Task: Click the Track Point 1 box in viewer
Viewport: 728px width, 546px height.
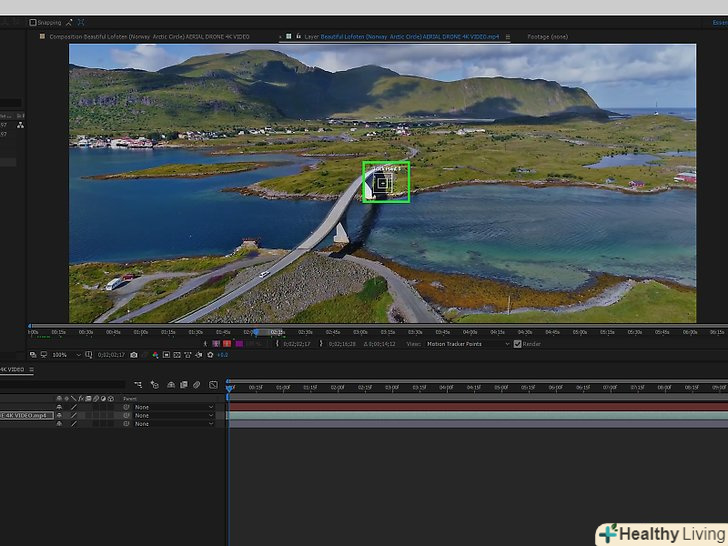Action: pos(386,182)
